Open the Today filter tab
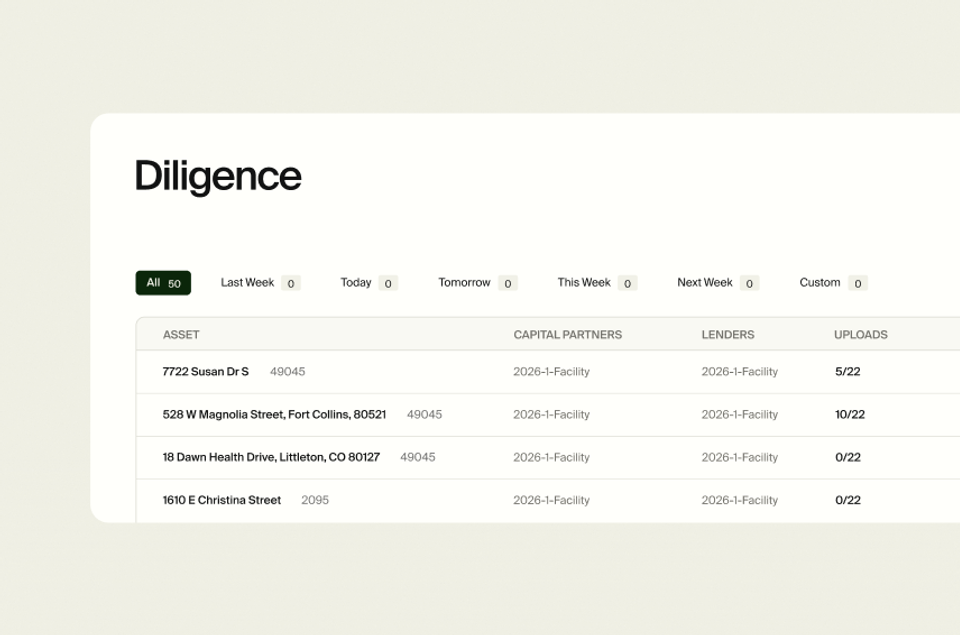This screenshot has width=960, height=635. (369, 283)
